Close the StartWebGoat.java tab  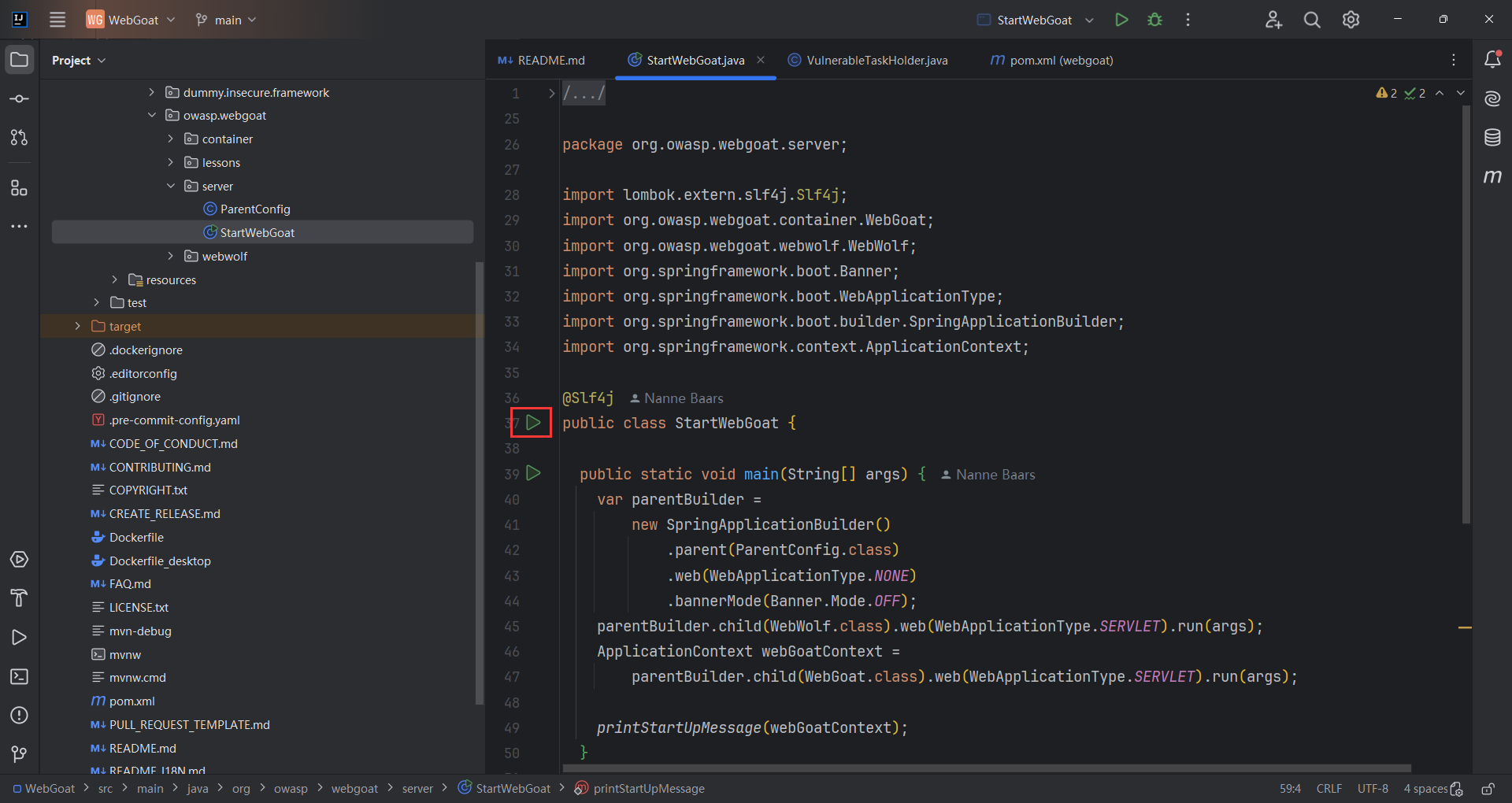pos(761,60)
